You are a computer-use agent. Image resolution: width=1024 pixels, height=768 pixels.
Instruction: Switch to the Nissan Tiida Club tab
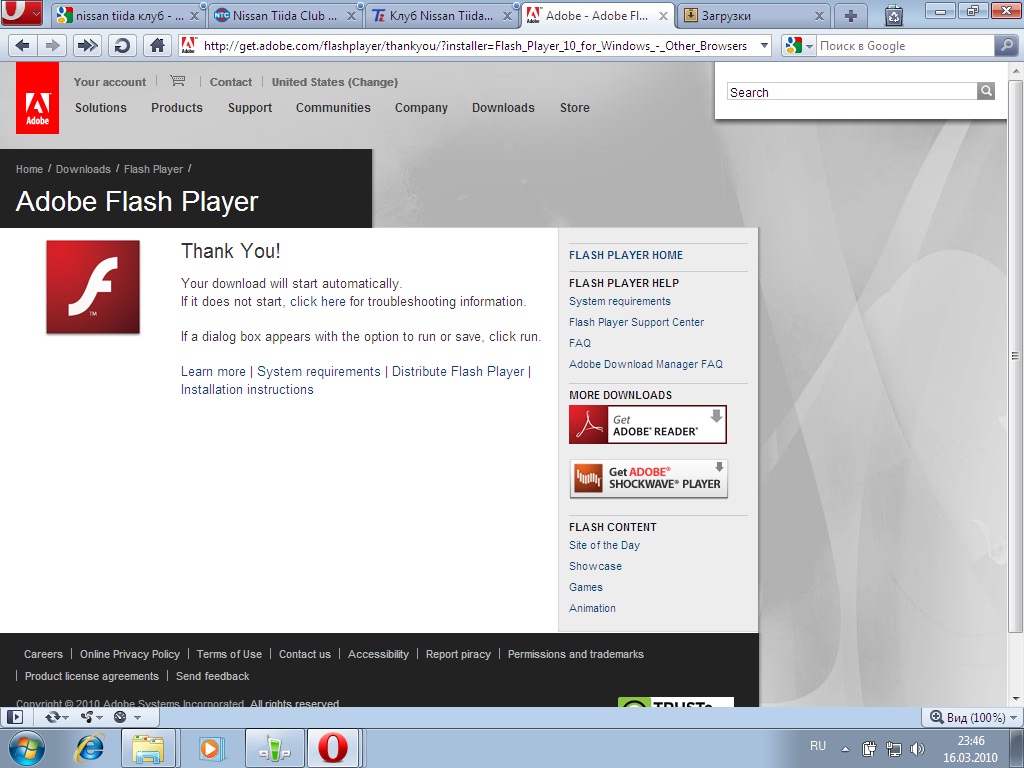point(285,16)
